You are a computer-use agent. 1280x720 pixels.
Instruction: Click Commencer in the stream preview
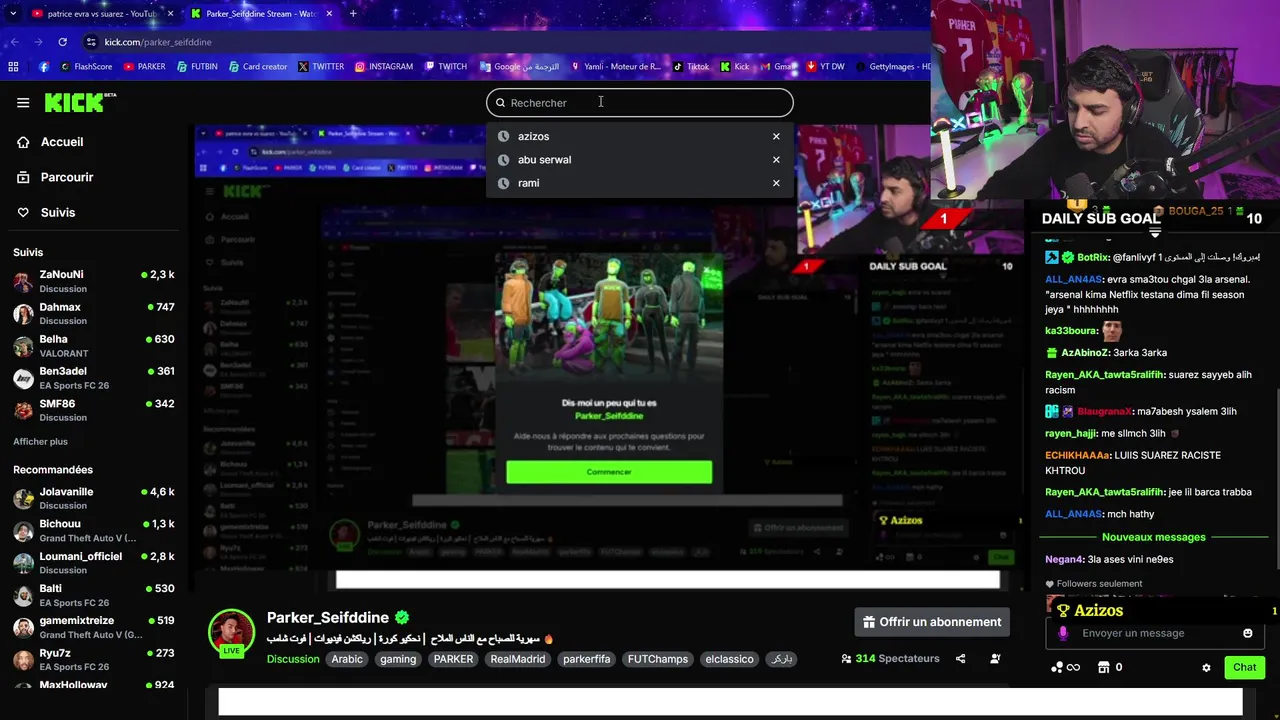pos(609,472)
